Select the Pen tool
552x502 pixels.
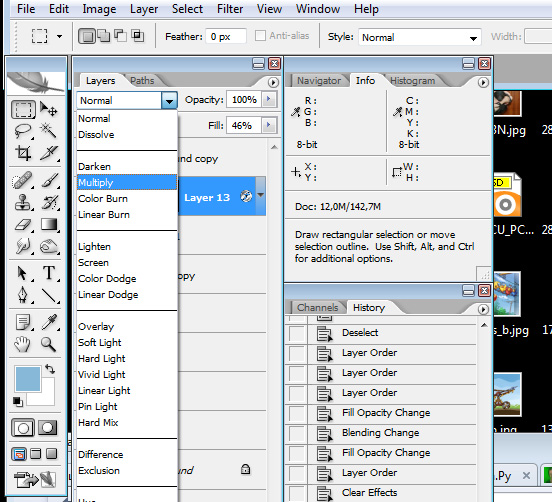pos(23,295)
